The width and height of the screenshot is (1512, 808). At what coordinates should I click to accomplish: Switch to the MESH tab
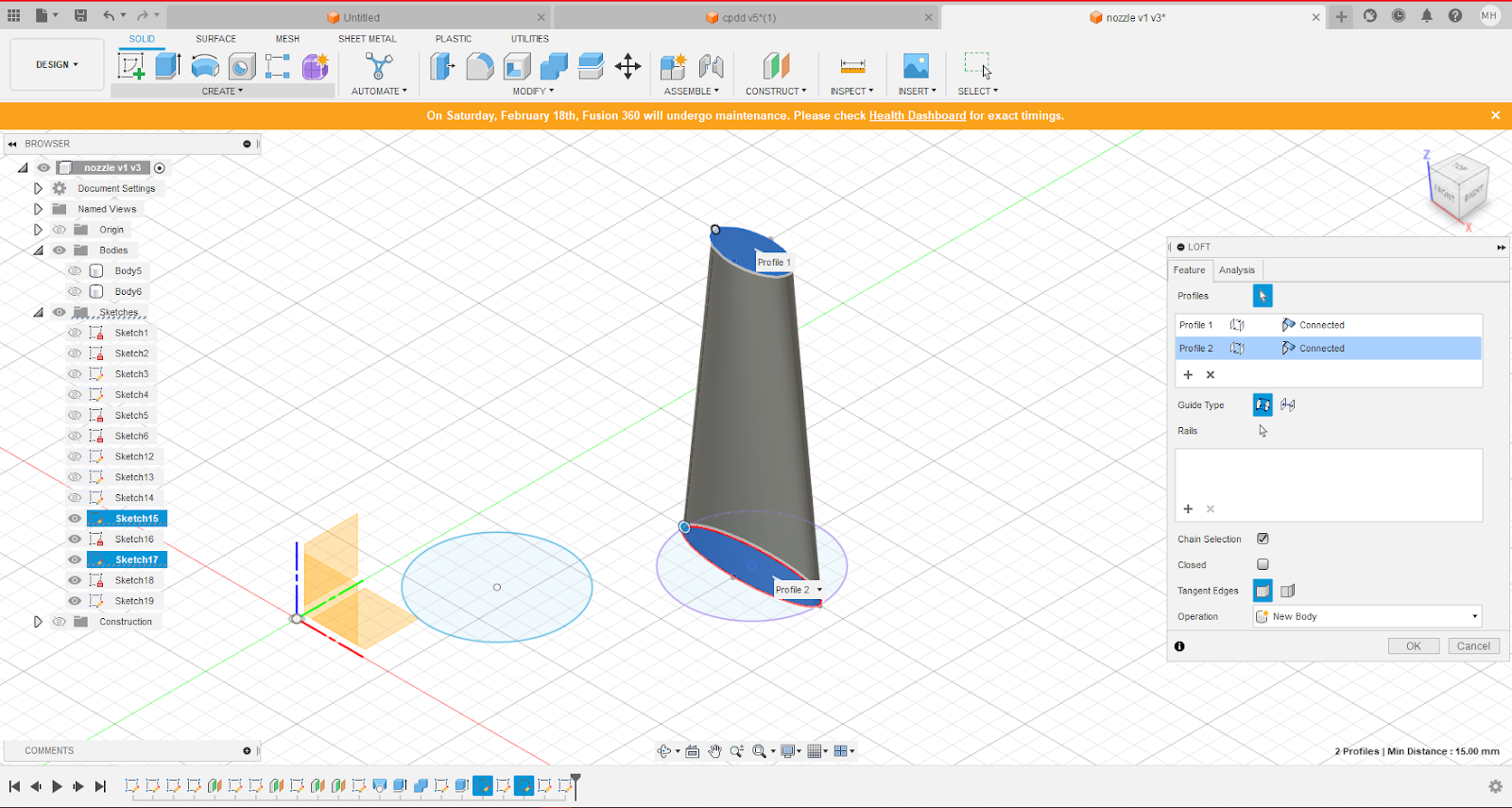(x=287, y=39)
